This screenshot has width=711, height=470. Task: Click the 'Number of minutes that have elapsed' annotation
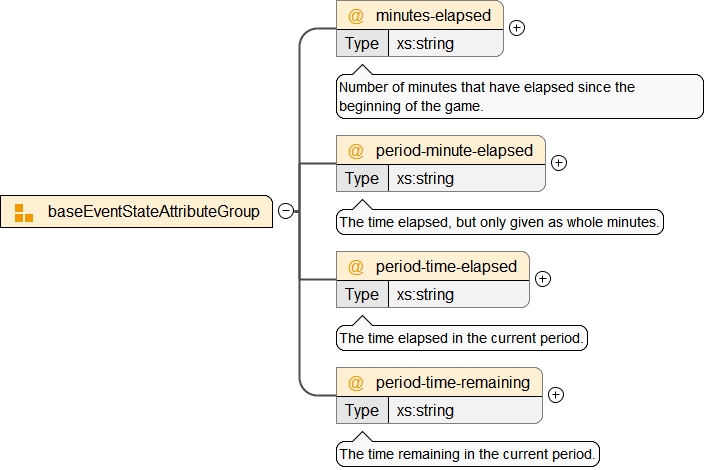coord(520,96)
